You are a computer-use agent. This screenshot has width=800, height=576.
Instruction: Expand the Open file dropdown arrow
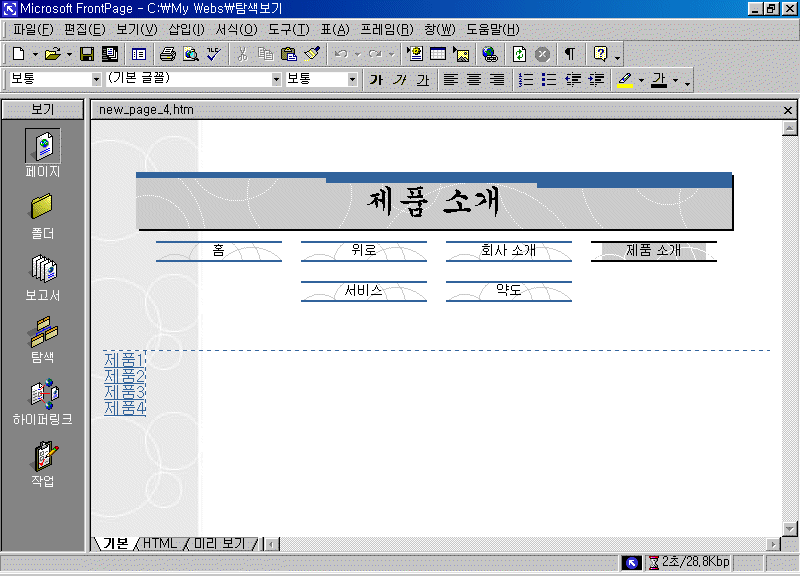tap(69, 54)
